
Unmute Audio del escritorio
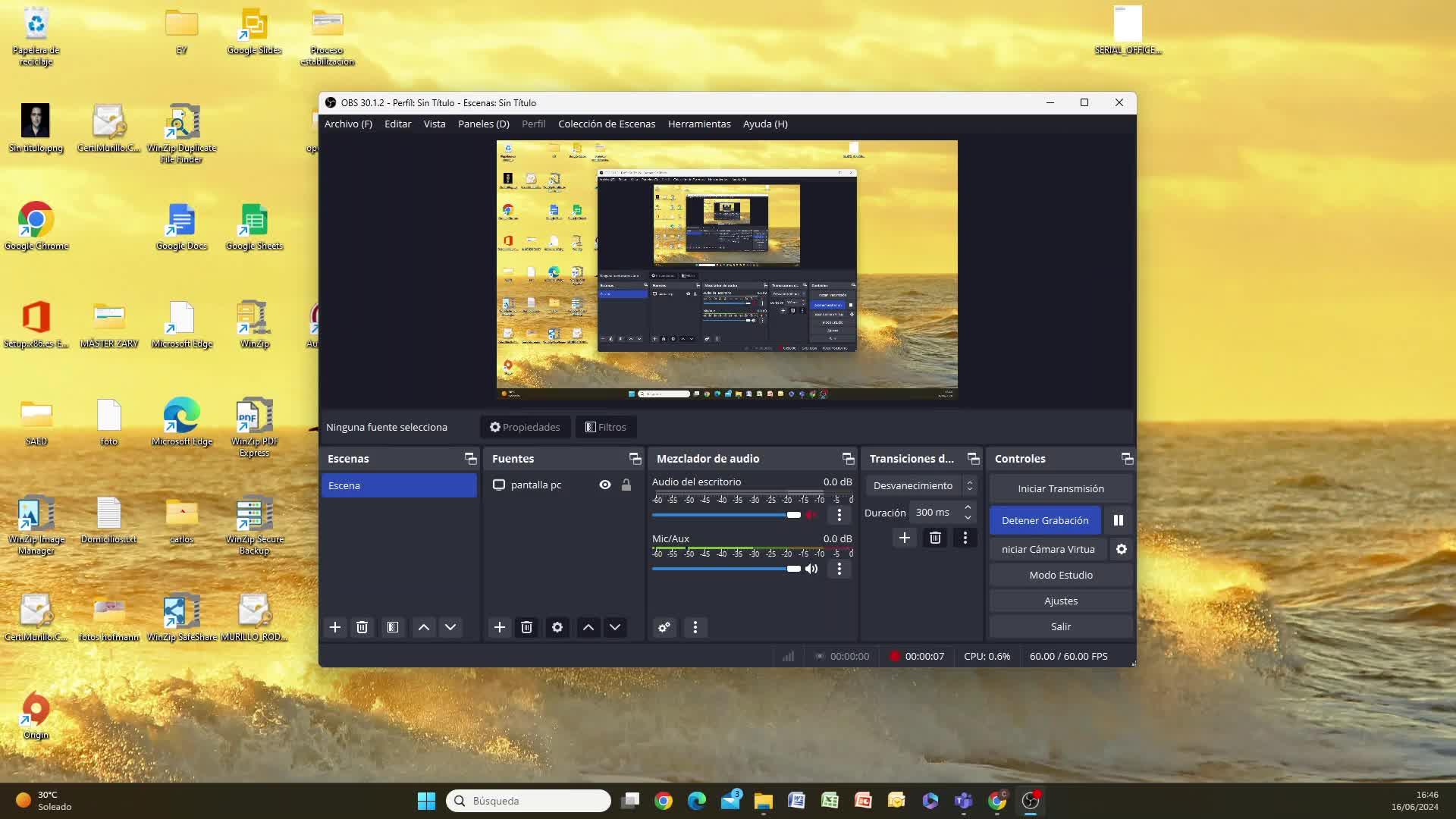(811, 515)
